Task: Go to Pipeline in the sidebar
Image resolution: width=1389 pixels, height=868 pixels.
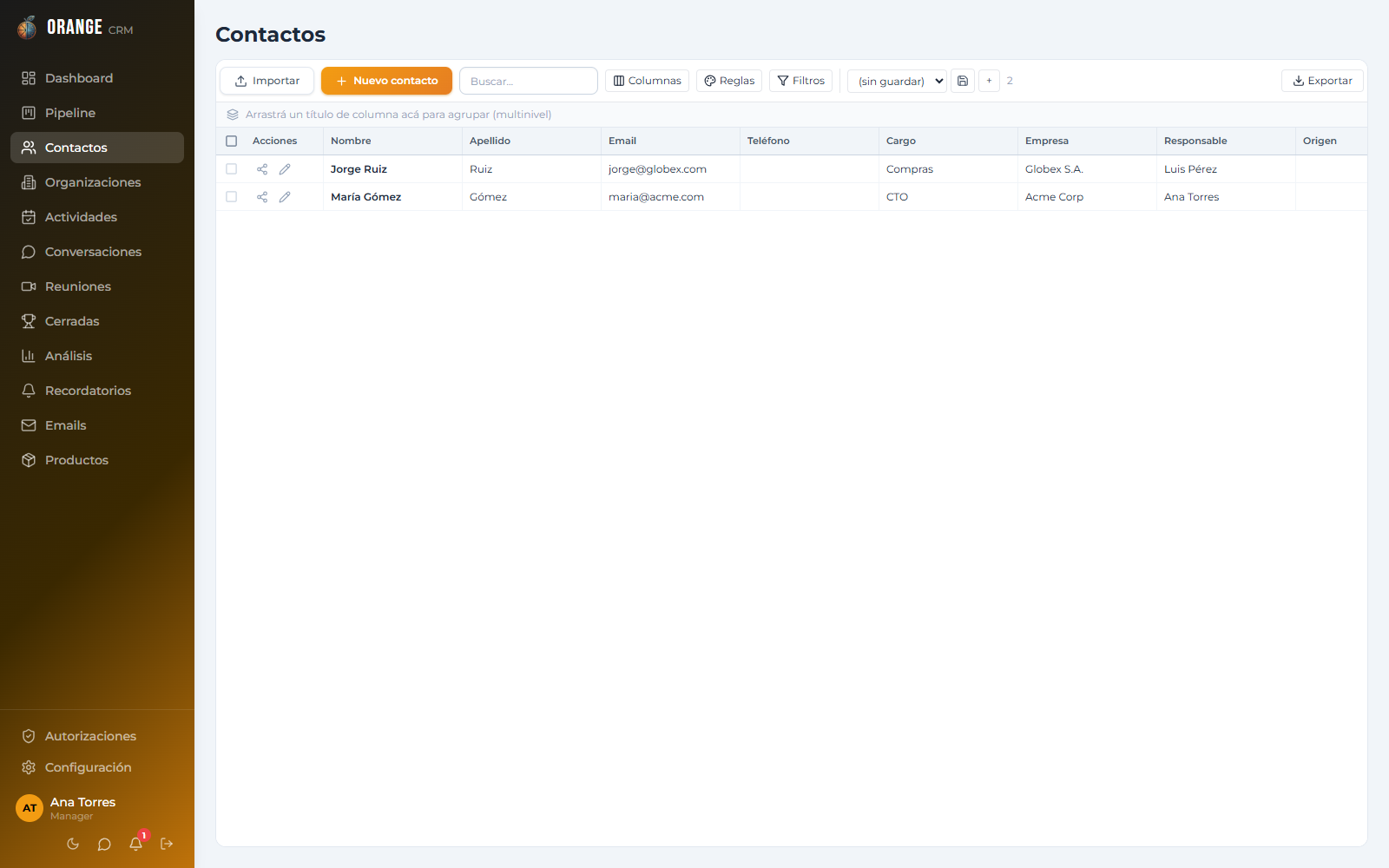Action: click(97, 113)
